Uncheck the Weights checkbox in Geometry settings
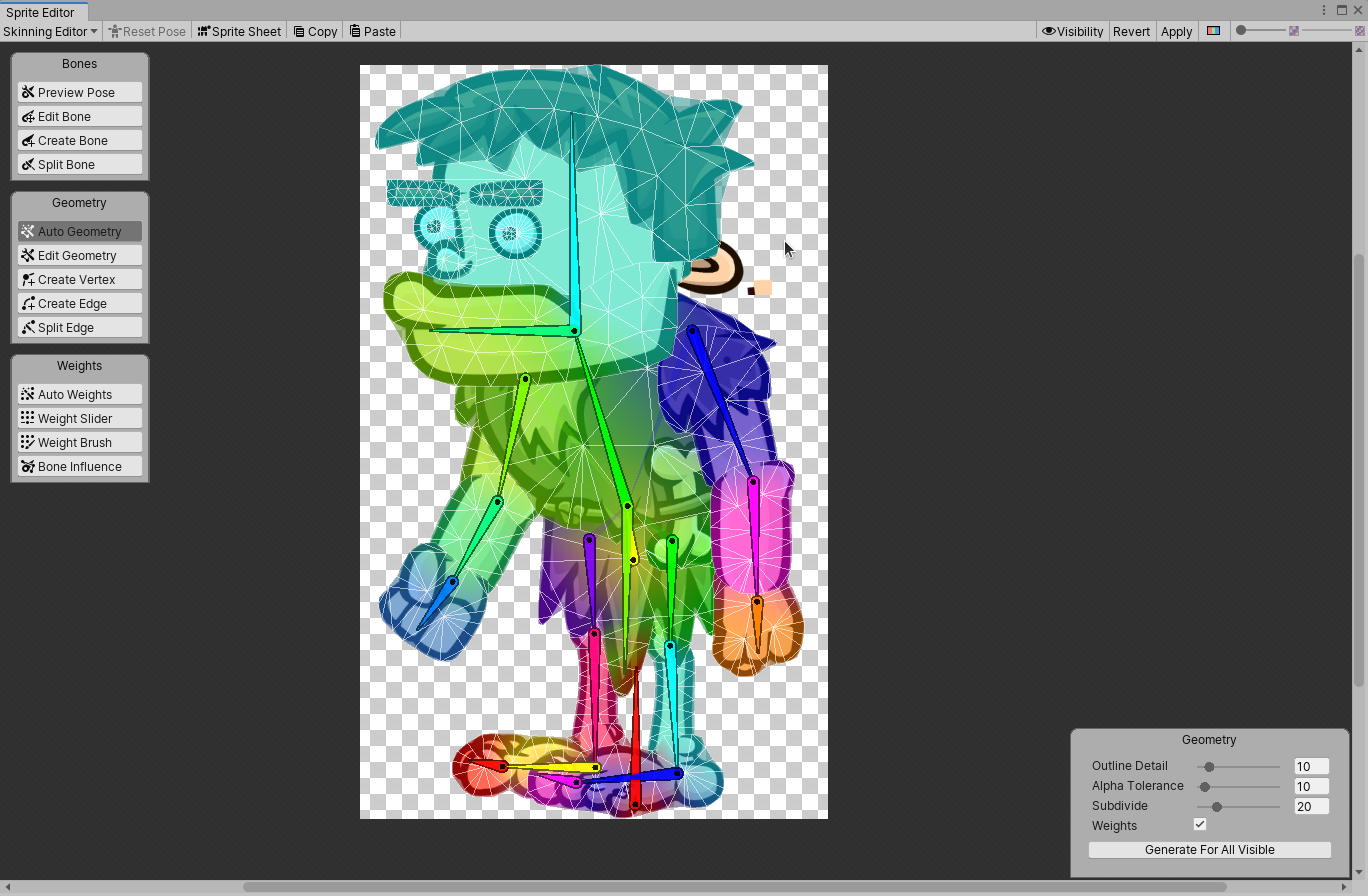 [x=1200, y=824]
